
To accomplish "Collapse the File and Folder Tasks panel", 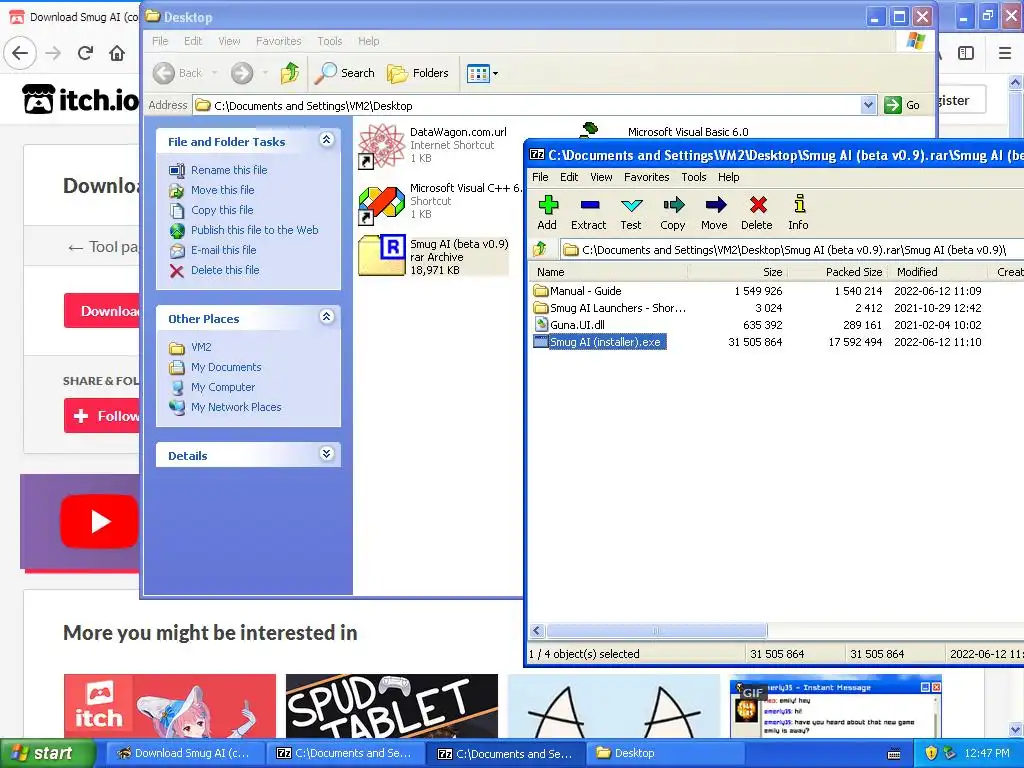I will point(327,140).
